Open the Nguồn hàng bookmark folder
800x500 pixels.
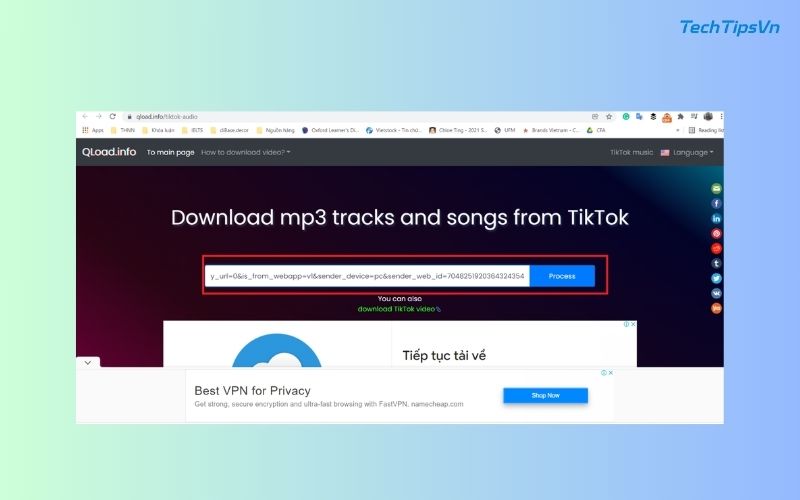(276, 130)
